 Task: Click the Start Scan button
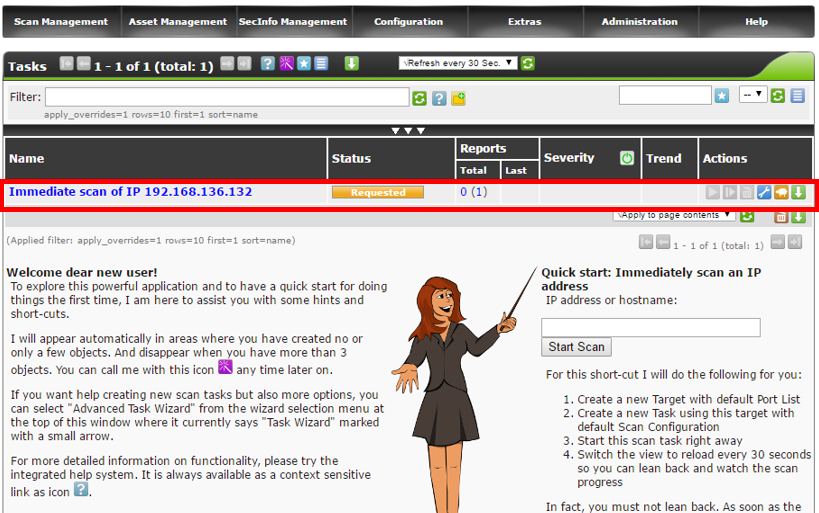pos(576,347)
